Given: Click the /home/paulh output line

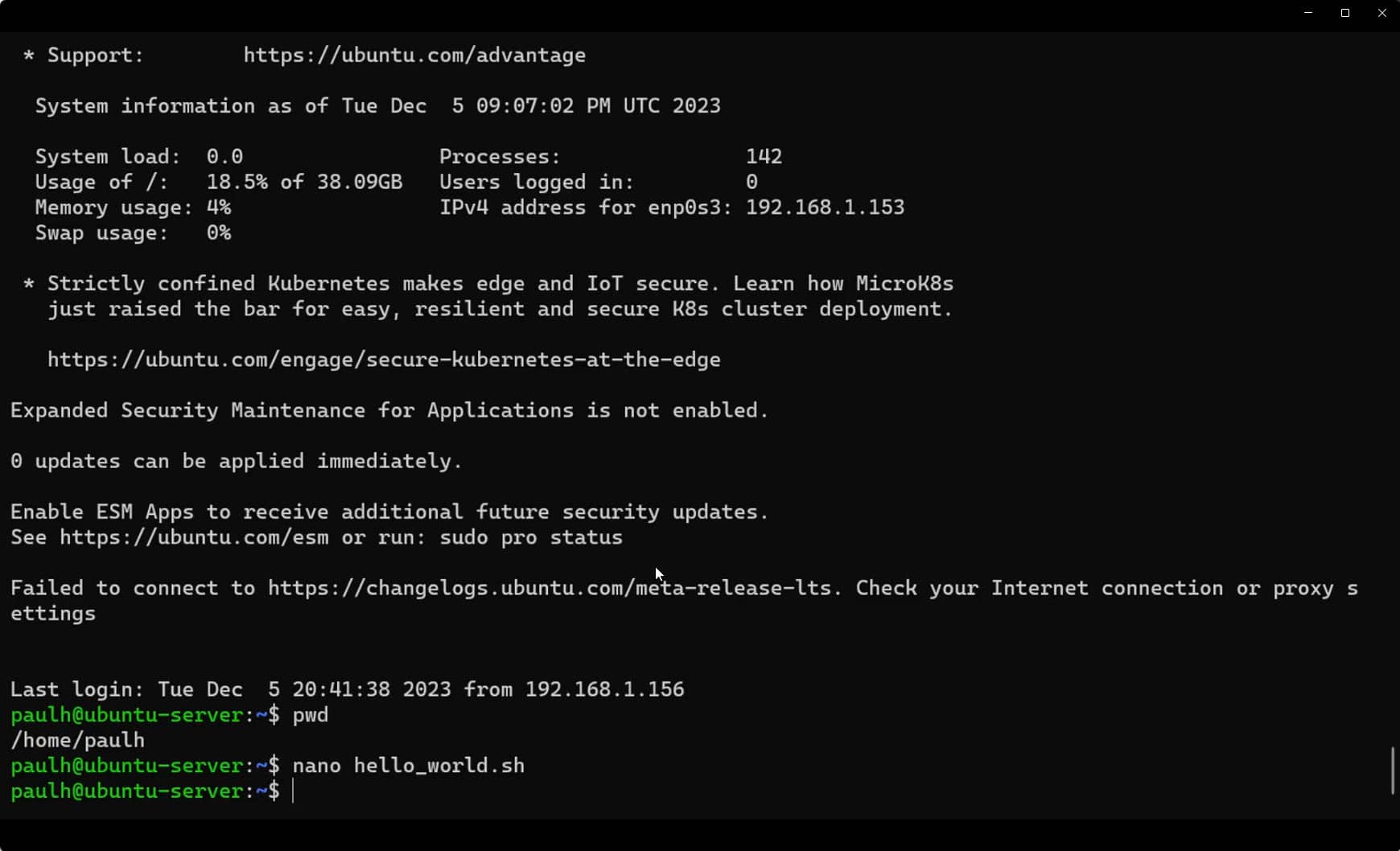Looking at the screenshot, I should point(77,740).
